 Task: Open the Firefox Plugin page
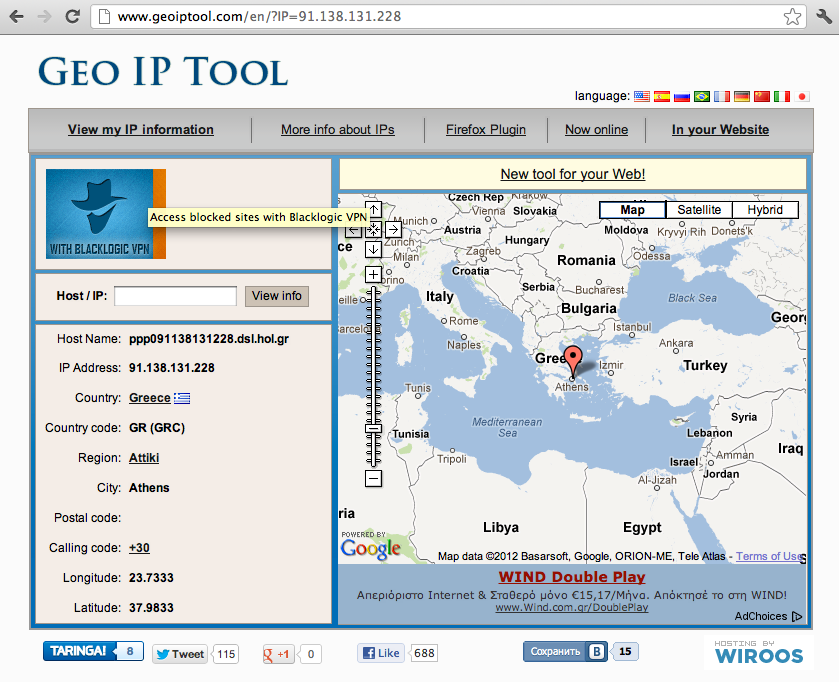click(486, 130)
